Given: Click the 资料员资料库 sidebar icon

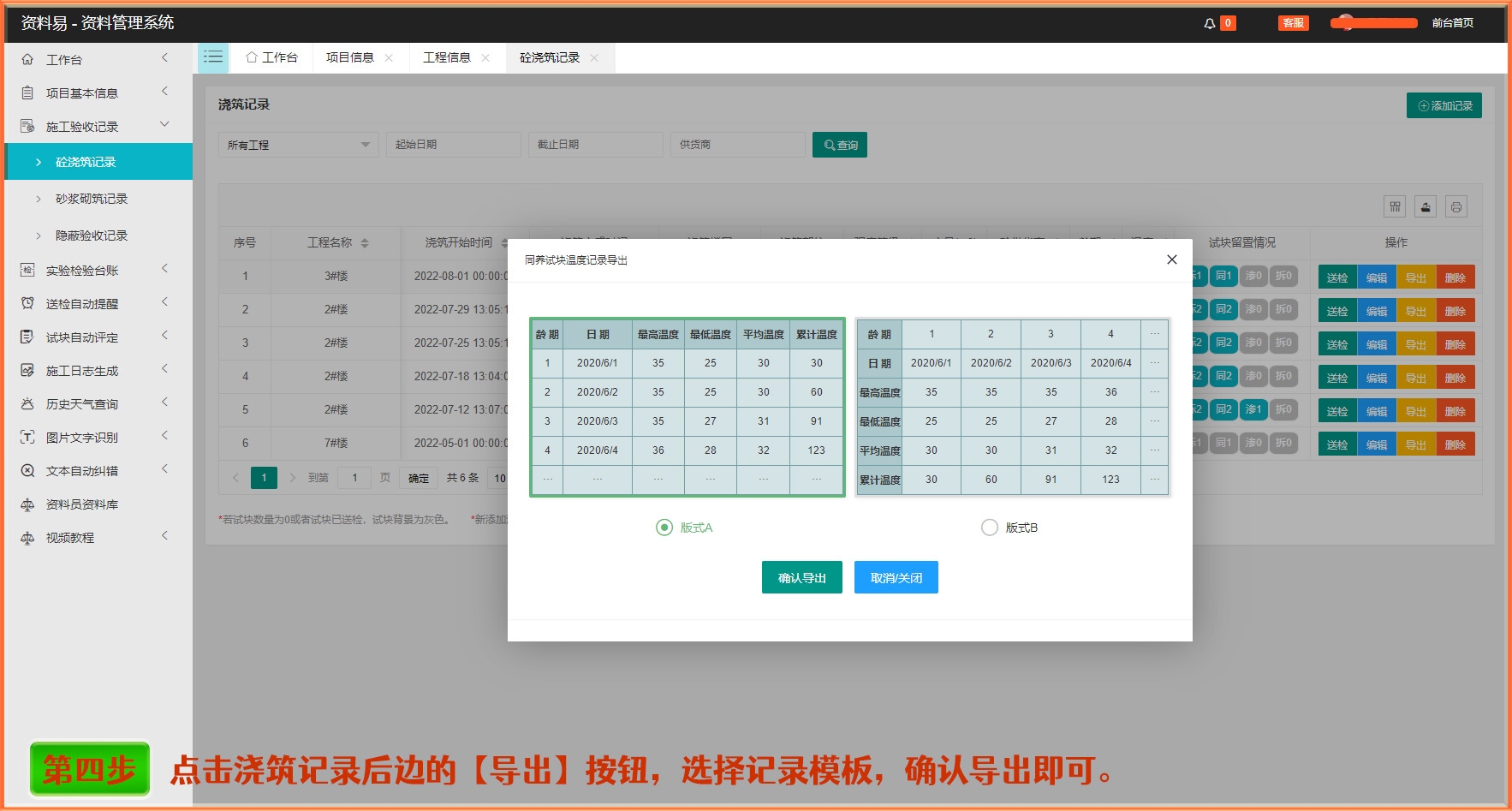Looking at the screenshot, I should [27, 504].
